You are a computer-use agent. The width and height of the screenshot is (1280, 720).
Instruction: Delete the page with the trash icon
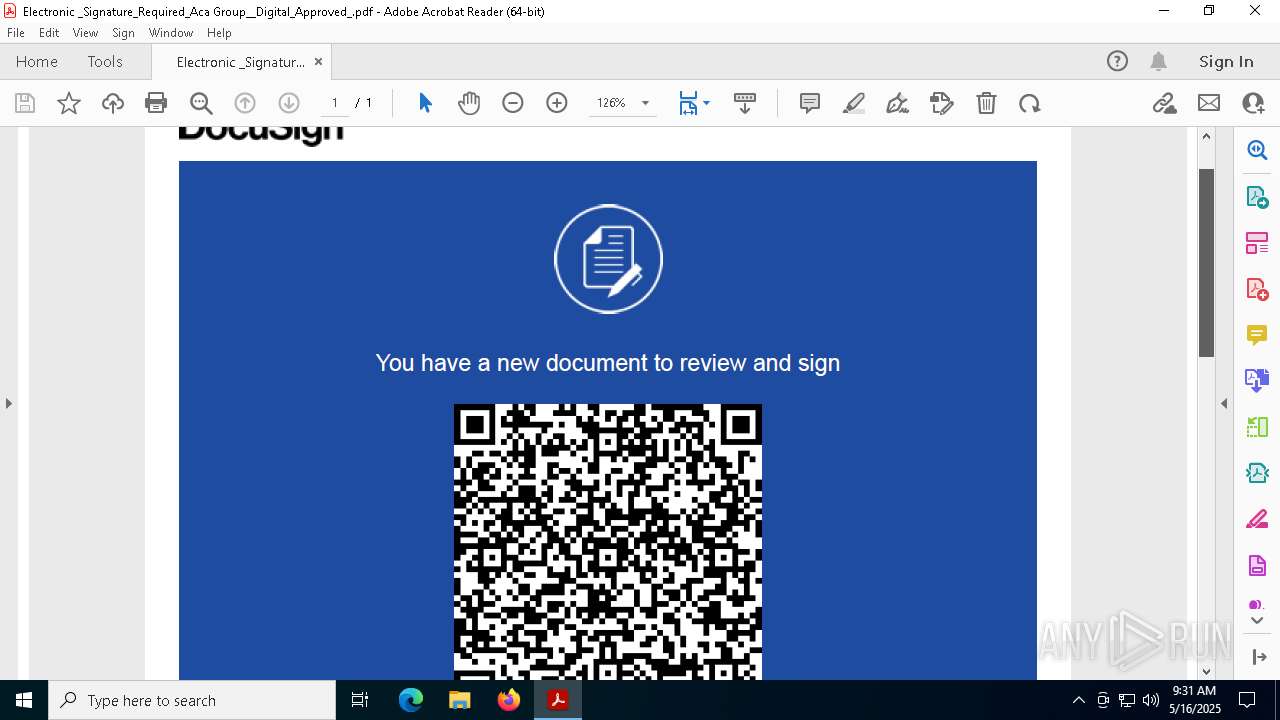coord(986,103)
